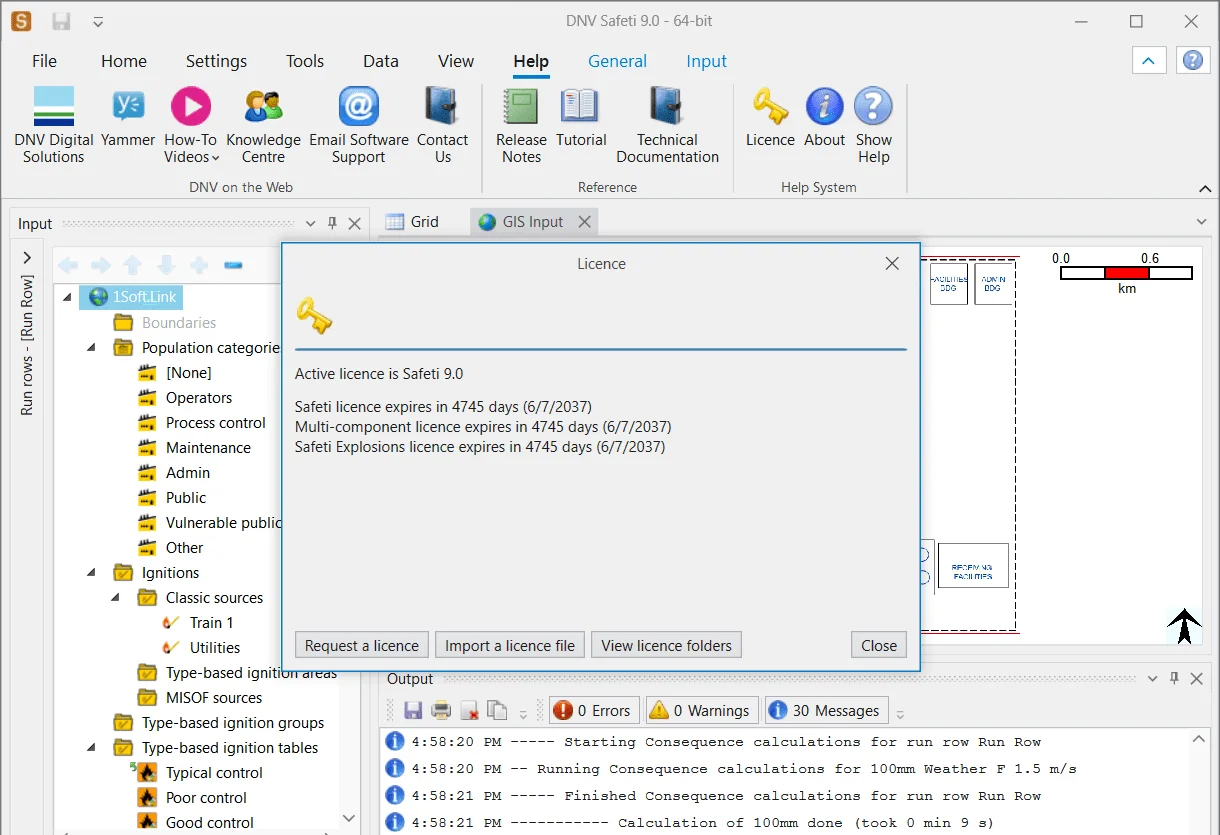Open Technical Documentation
This screenshot has width=1220, height=835.
(x=667, y=125)
